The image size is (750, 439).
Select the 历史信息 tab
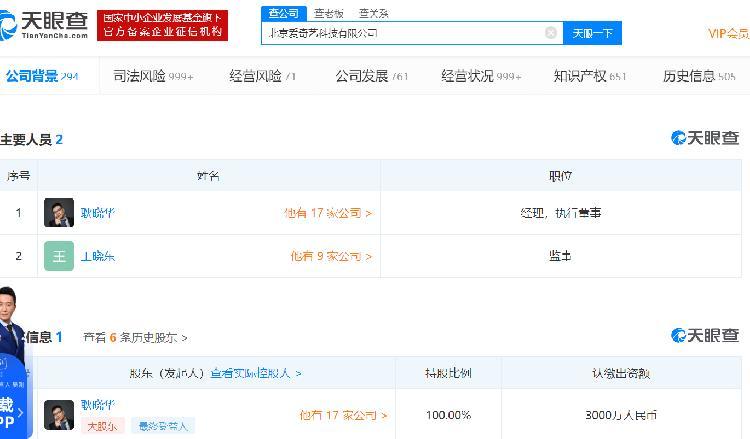[x=699, y=76]
